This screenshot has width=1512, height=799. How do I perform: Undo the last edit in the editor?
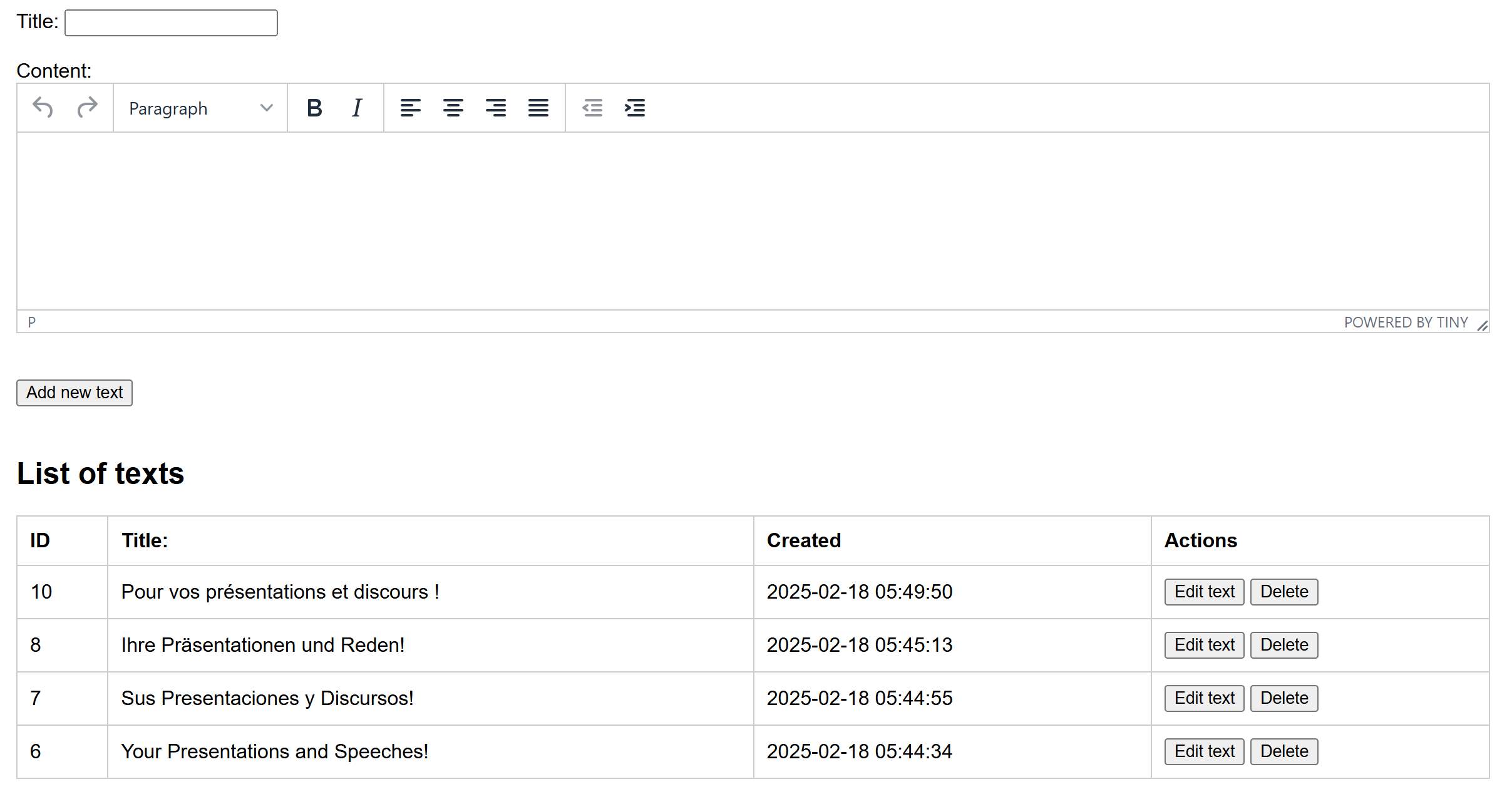pos(43,108)
